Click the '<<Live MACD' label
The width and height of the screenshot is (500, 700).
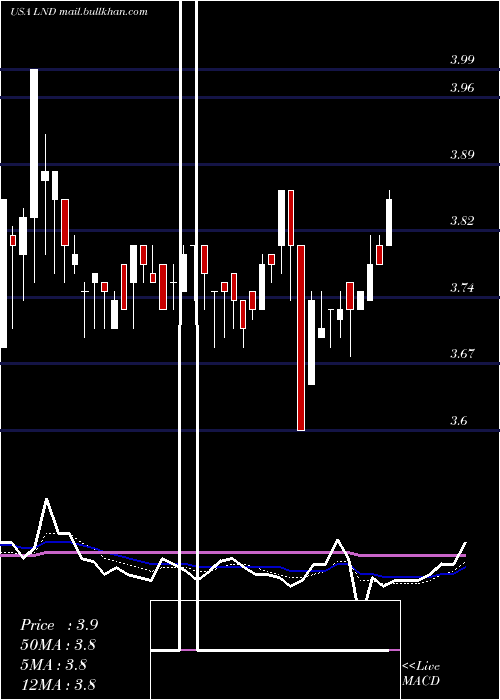[x=421, y=674]
